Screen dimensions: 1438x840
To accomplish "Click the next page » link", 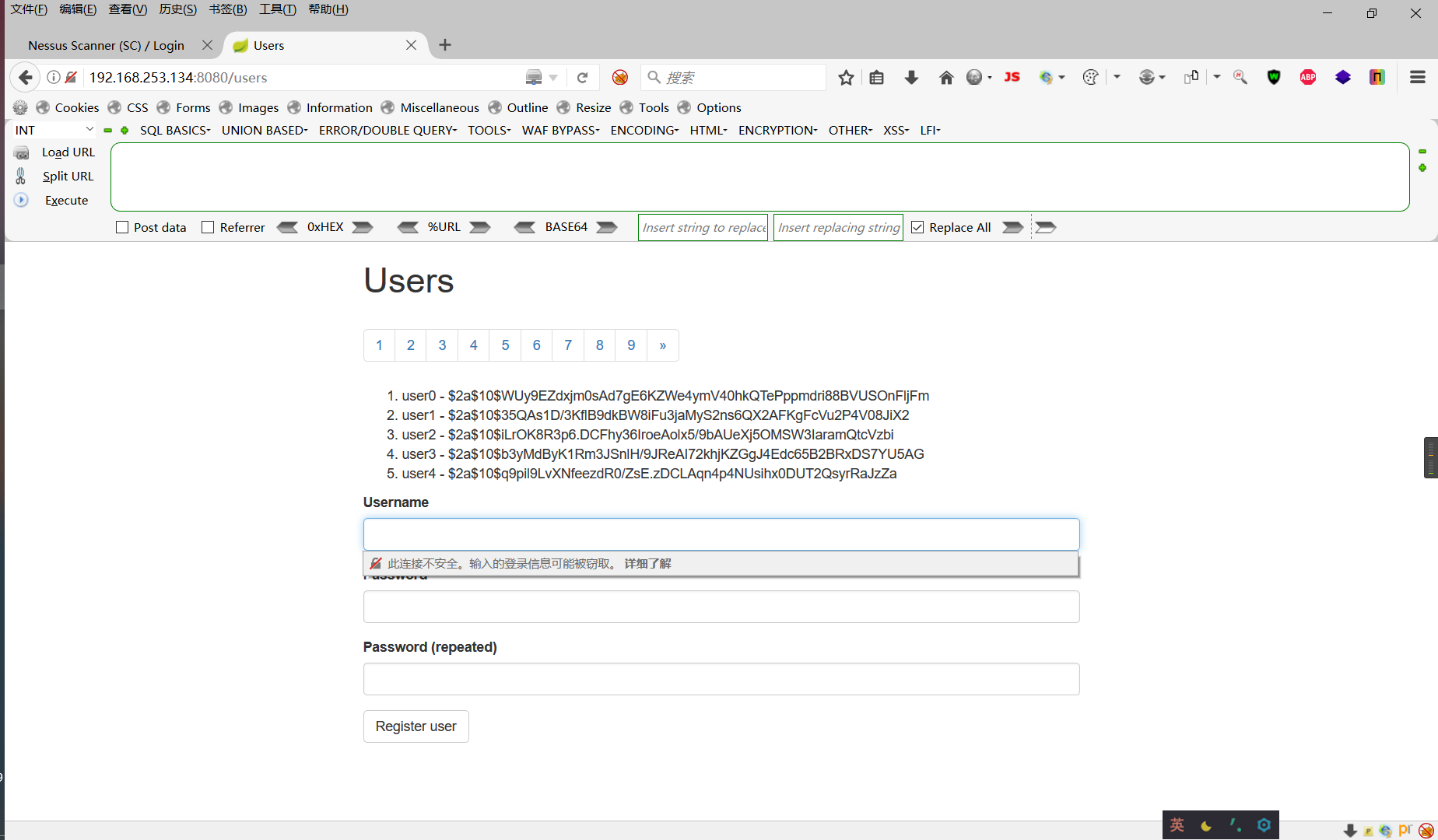I will tap(663, 345).
